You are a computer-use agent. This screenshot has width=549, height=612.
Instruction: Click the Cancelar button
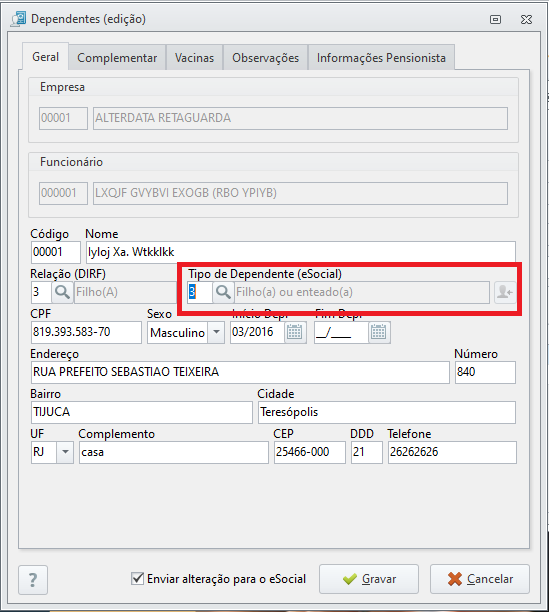pos(480,579)
